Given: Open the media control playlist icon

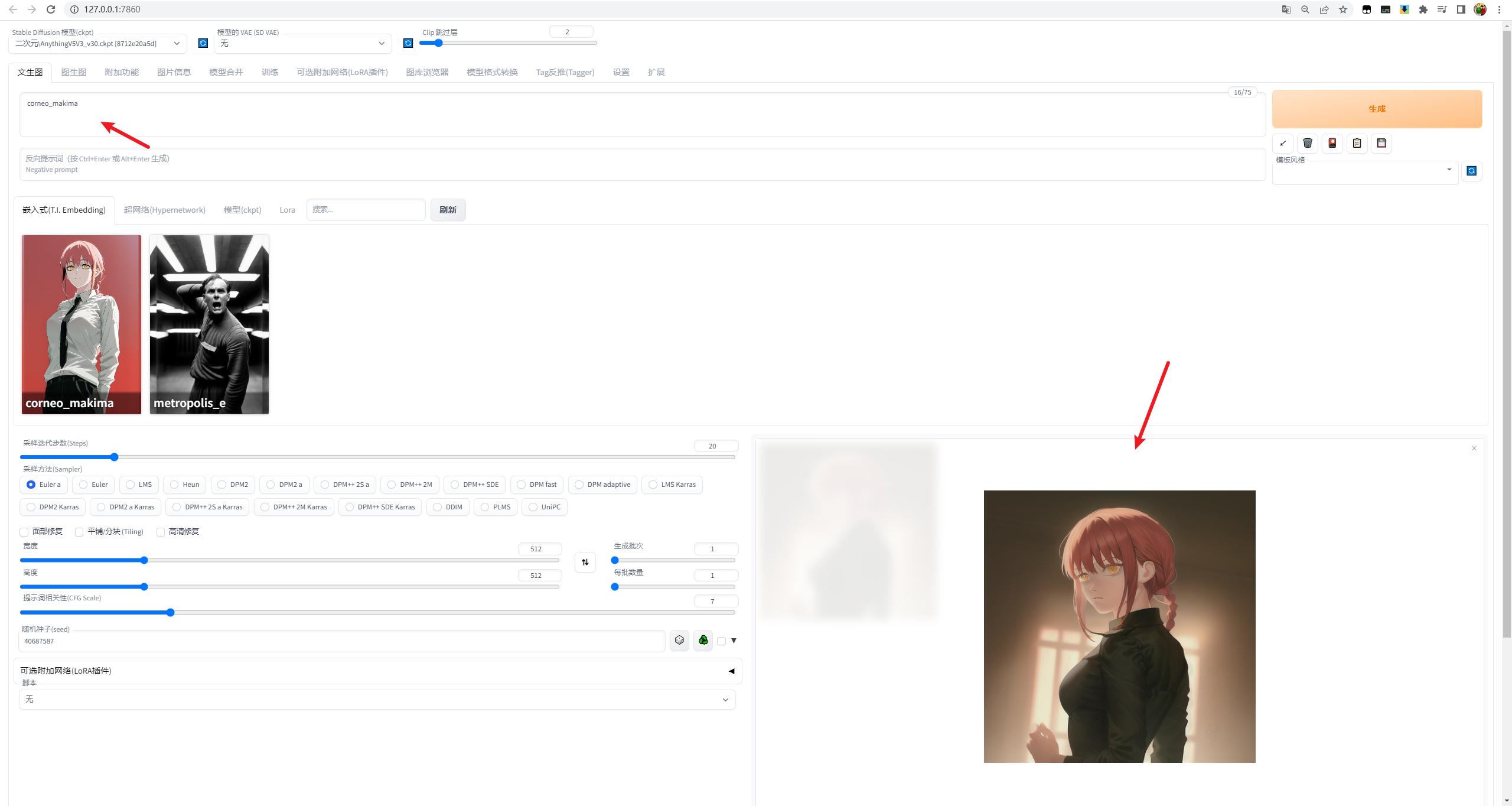Looking at the screenshot, I should 1442,9.
